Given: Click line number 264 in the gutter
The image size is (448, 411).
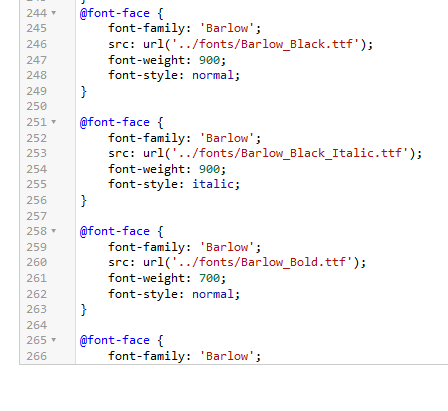Looking at the screenshot, I should (37, 325).
